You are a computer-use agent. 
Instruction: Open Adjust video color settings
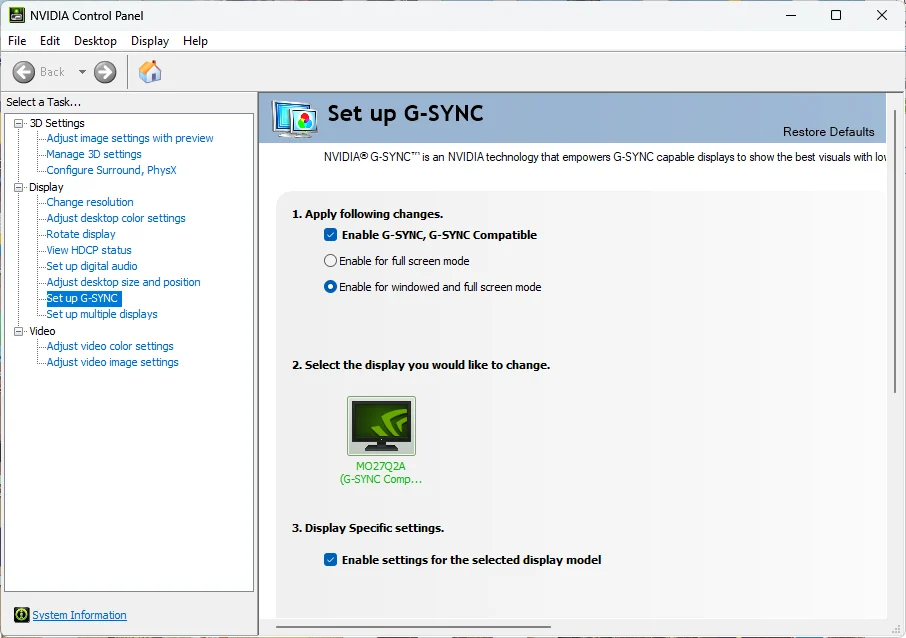[x=110, y=346]
